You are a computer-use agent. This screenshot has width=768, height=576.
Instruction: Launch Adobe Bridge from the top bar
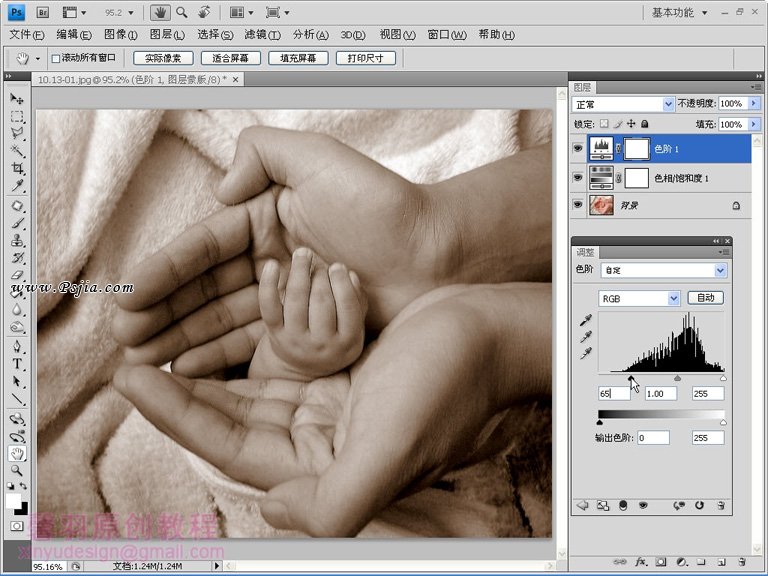pyautogui.click(x=43, y=13)
